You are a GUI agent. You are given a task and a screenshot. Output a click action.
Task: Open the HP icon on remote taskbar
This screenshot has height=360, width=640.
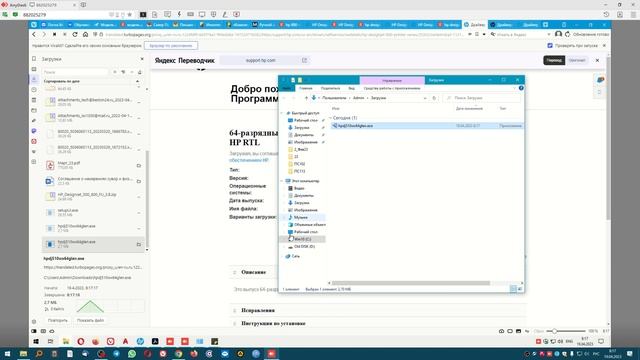click(x=140, y=342)
